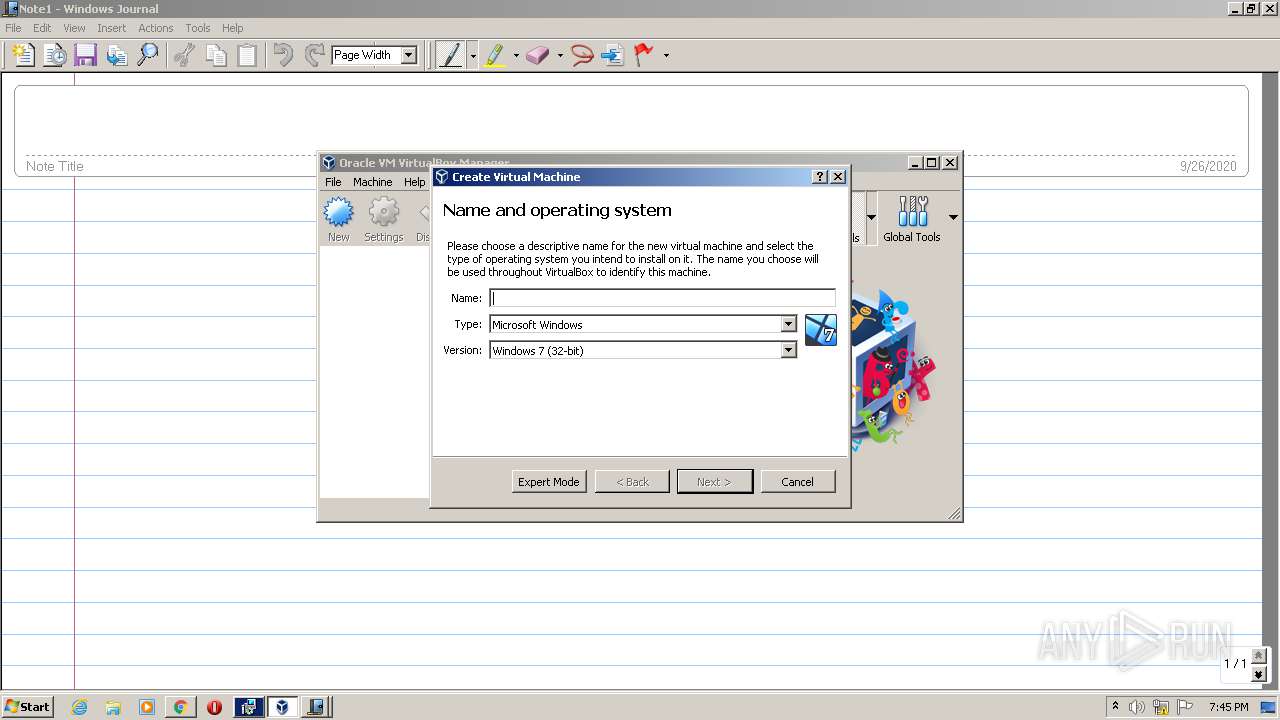The height and width of the screenshot is (720, 1280).
Task: Expand the Pen tool options arrow
Action: [473, 55]
